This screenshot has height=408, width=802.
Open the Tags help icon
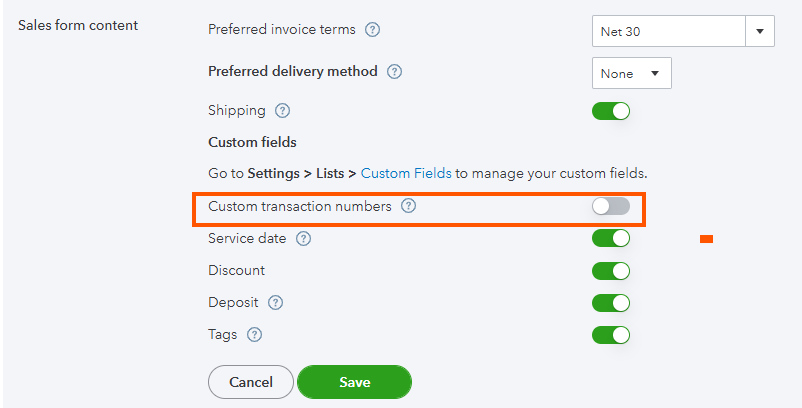[254, 335]
